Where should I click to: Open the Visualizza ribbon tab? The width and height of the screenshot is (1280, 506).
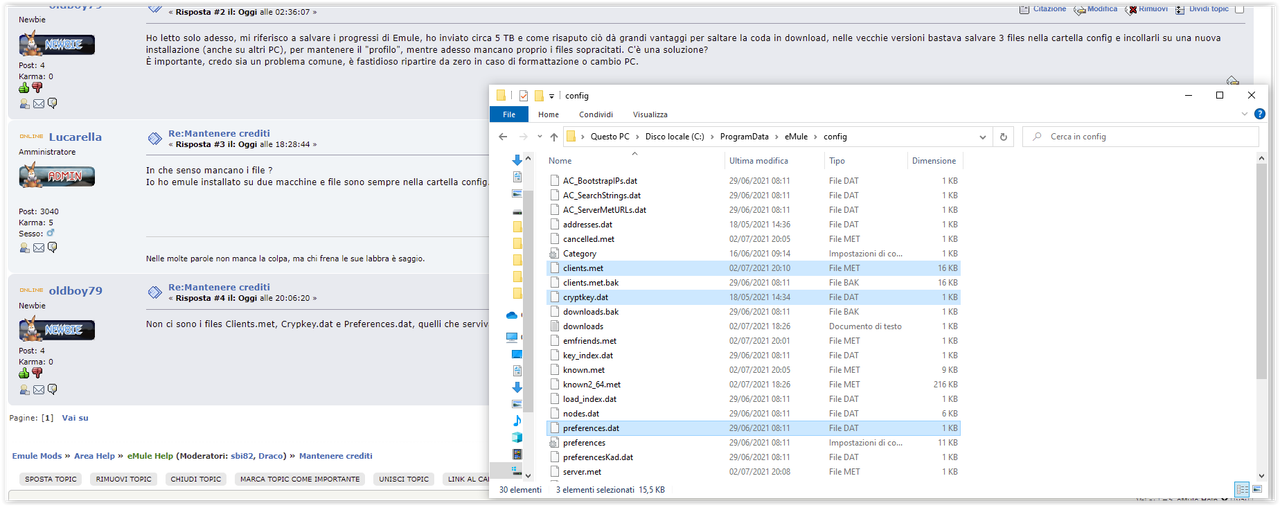(650, 114)
